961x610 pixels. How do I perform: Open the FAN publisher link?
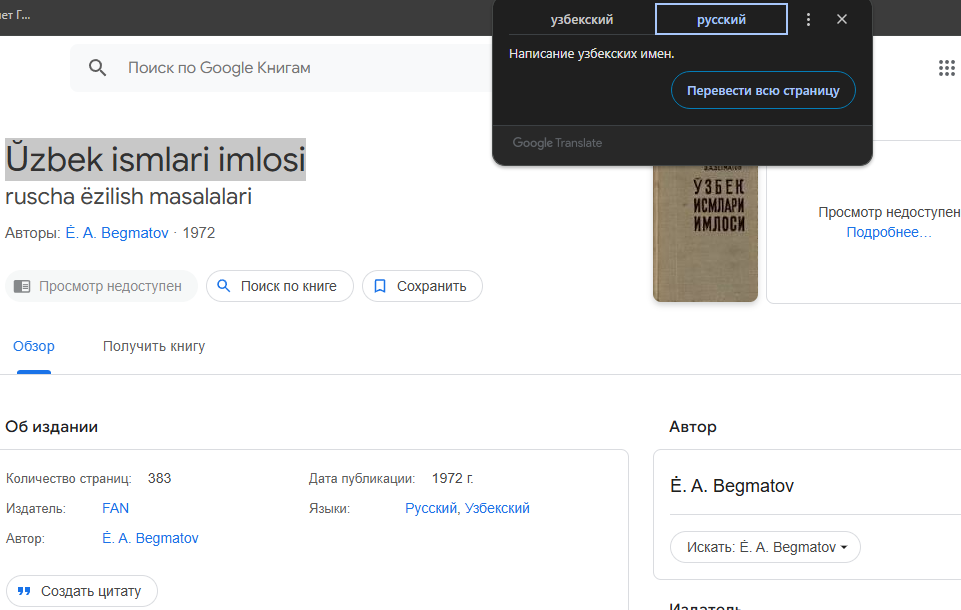tap(115, 508)
